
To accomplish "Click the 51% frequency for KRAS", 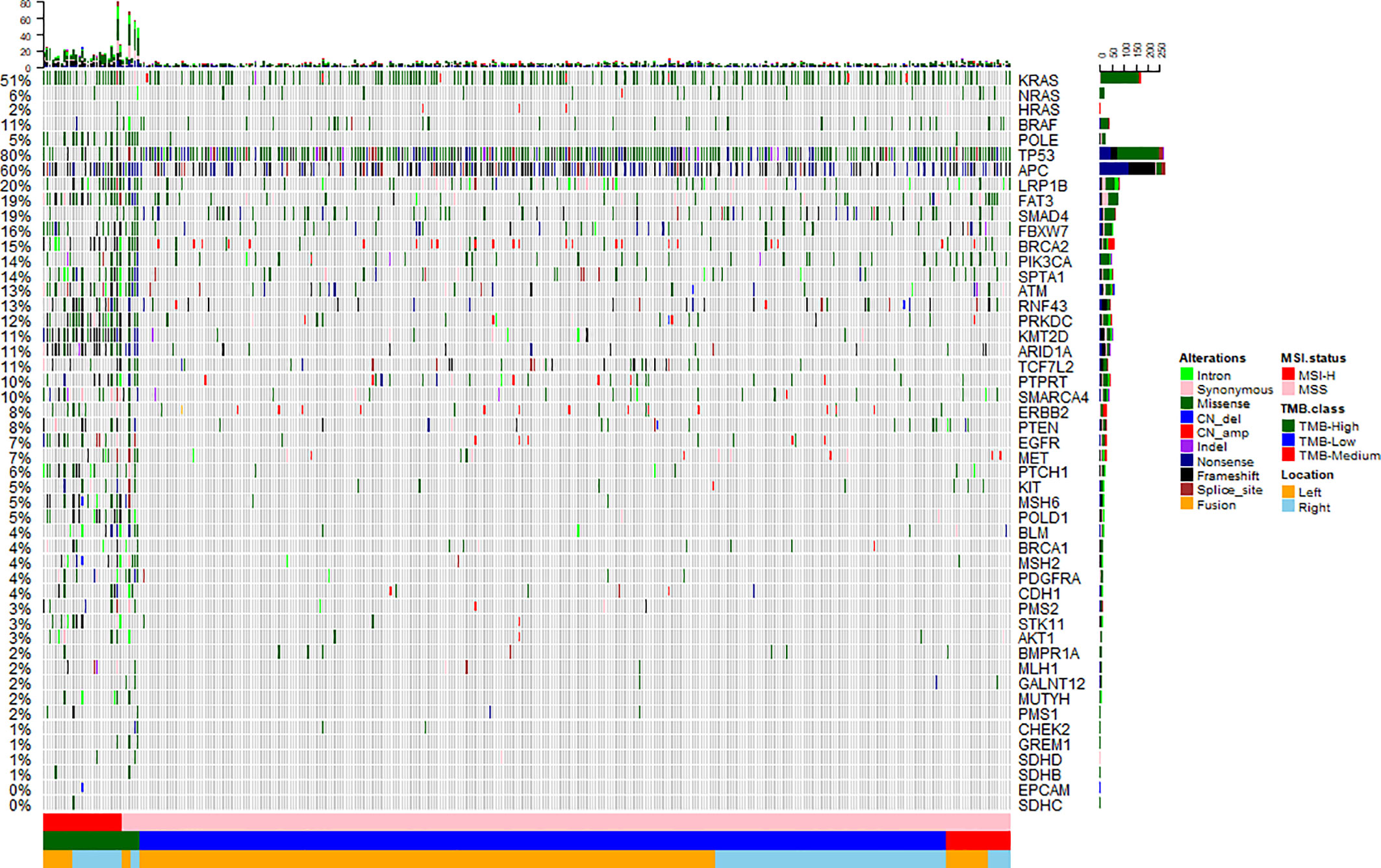I will pyautogui.click(x=16, y=81).
